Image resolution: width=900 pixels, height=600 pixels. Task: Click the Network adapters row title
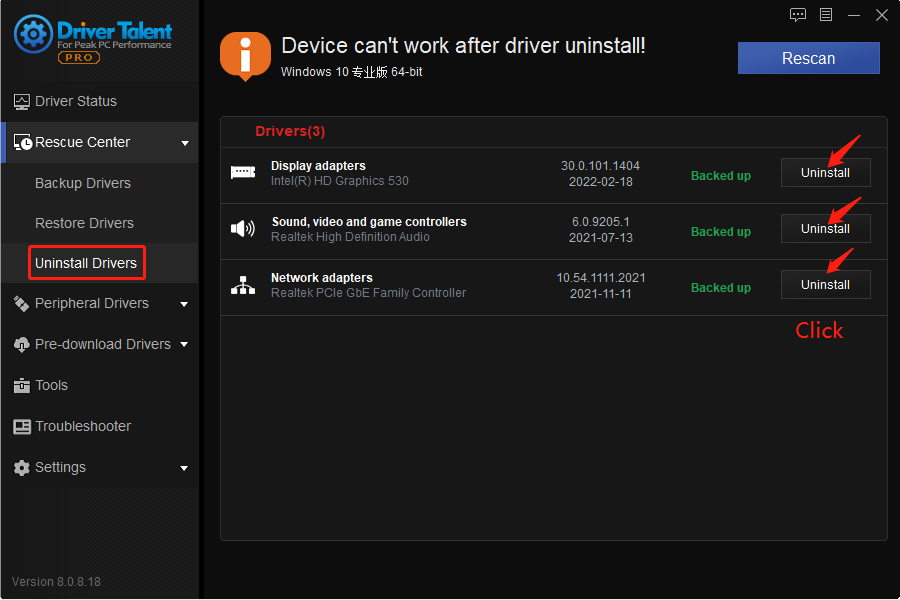(x=321, y=278)
